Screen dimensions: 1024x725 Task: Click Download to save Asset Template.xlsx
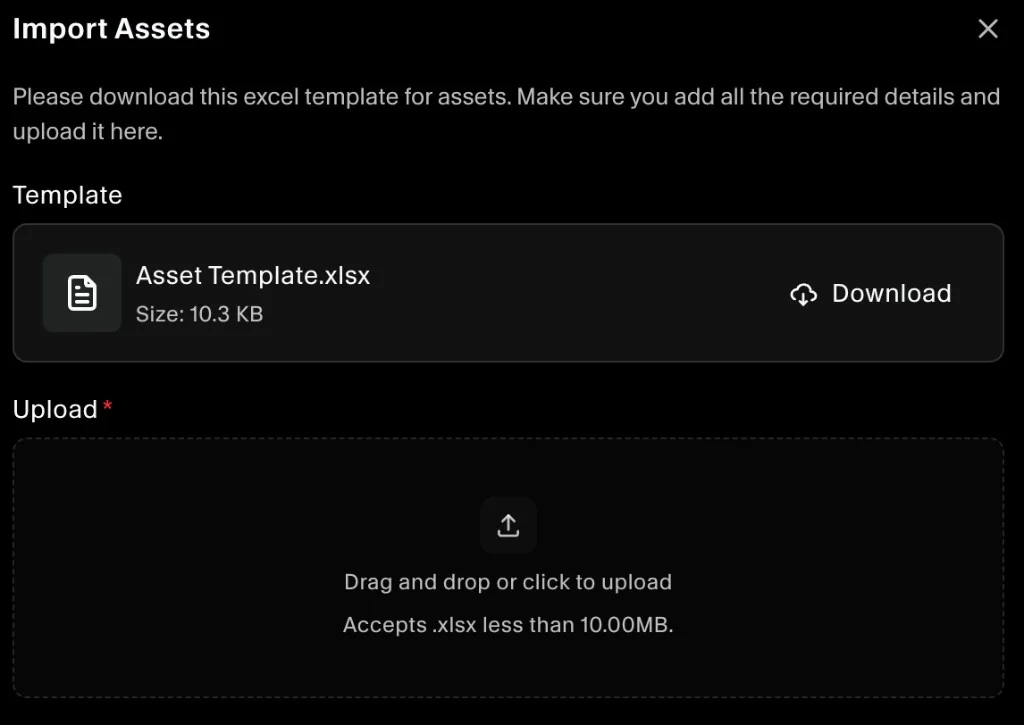[890, 293]
